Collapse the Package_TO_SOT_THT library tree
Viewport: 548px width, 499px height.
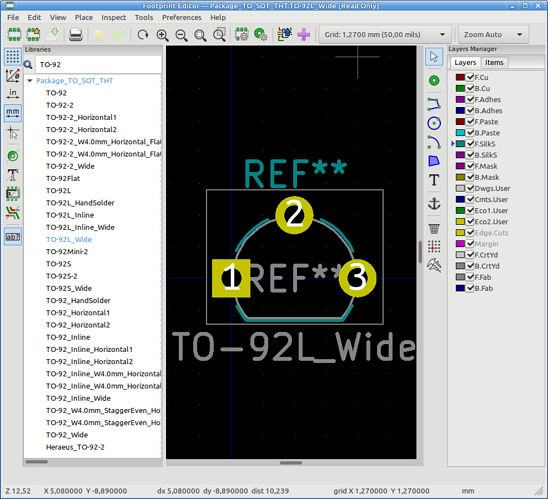30,81
